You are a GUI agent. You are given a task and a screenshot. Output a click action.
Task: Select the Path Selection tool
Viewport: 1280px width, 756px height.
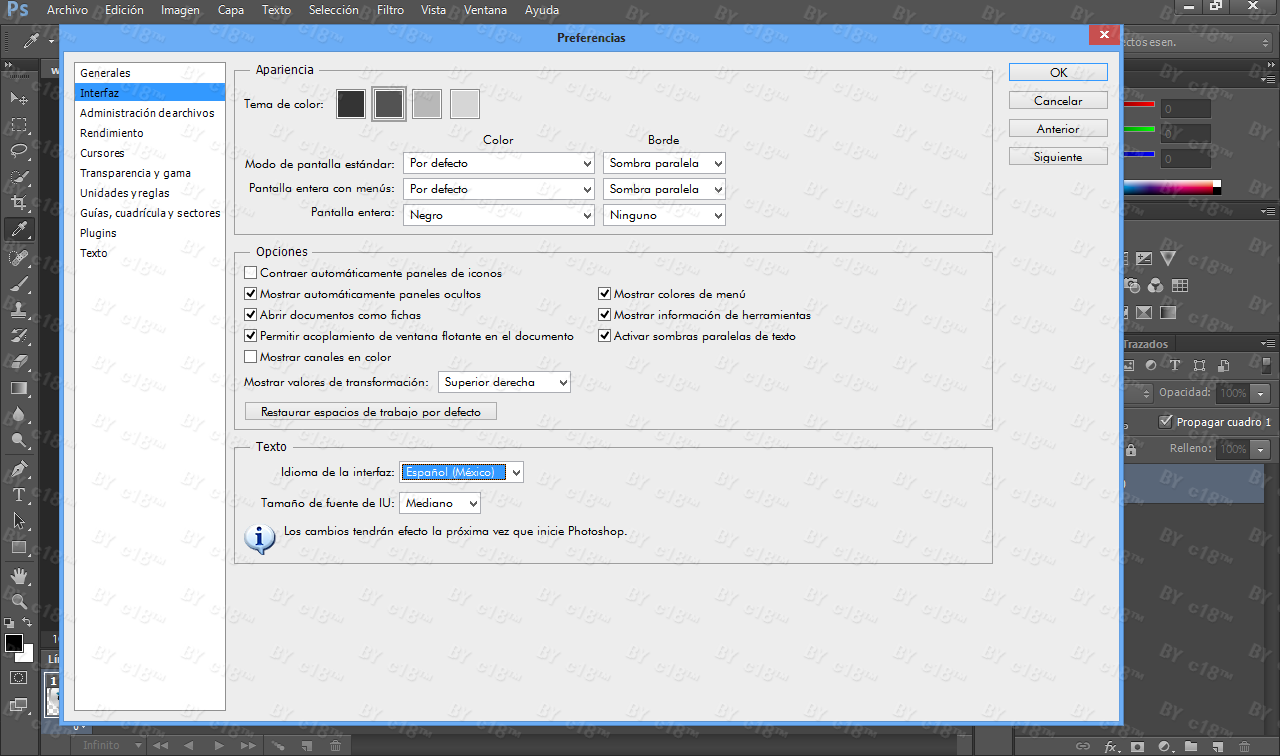(19, 521)
